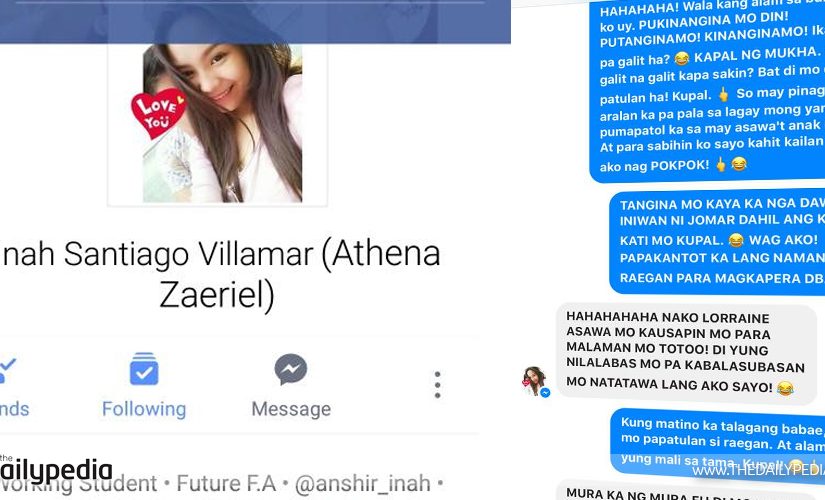The image size is (825, 500).
Task: Open the @anshir_inah handle link
Action: 363,484
